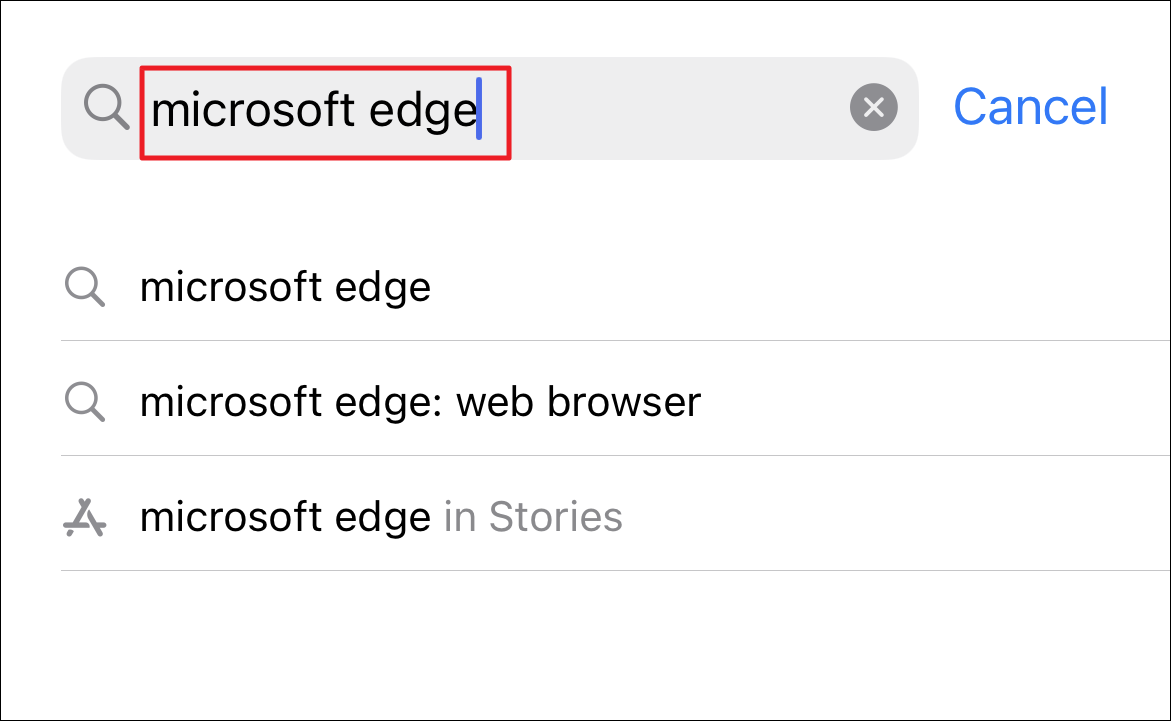This screenshot has width=1171, height=721.
Task: Choose 'microsoft edge: web browser' suggestion
Action: (x=420, y=402)
